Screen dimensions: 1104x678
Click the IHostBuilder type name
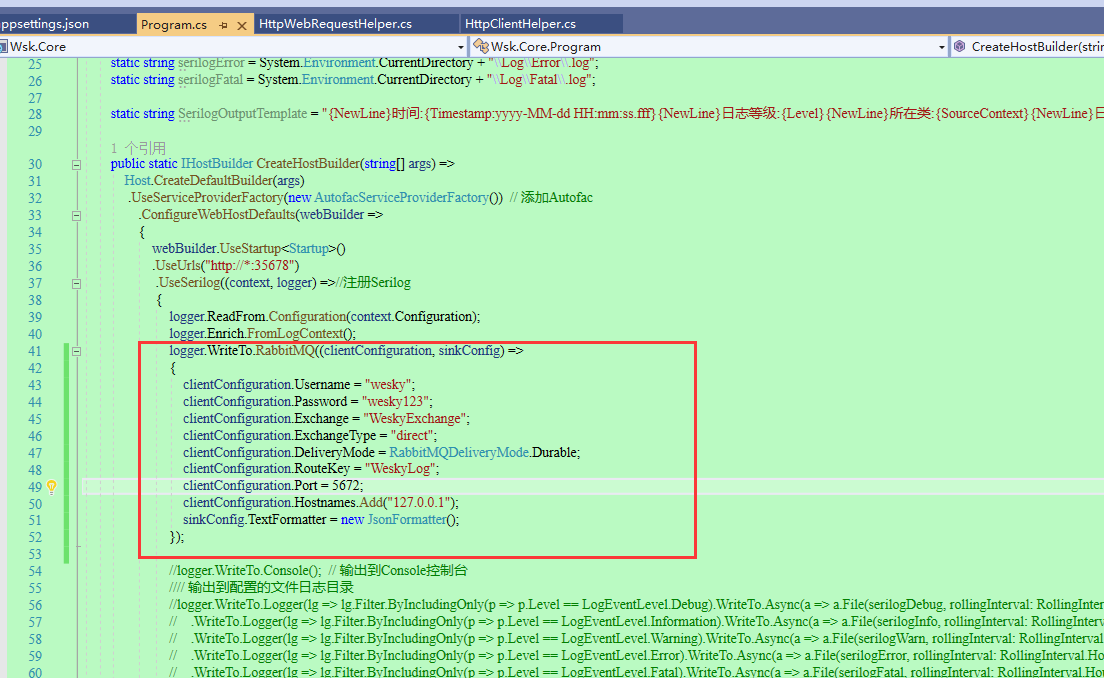(x=217, y=163)
